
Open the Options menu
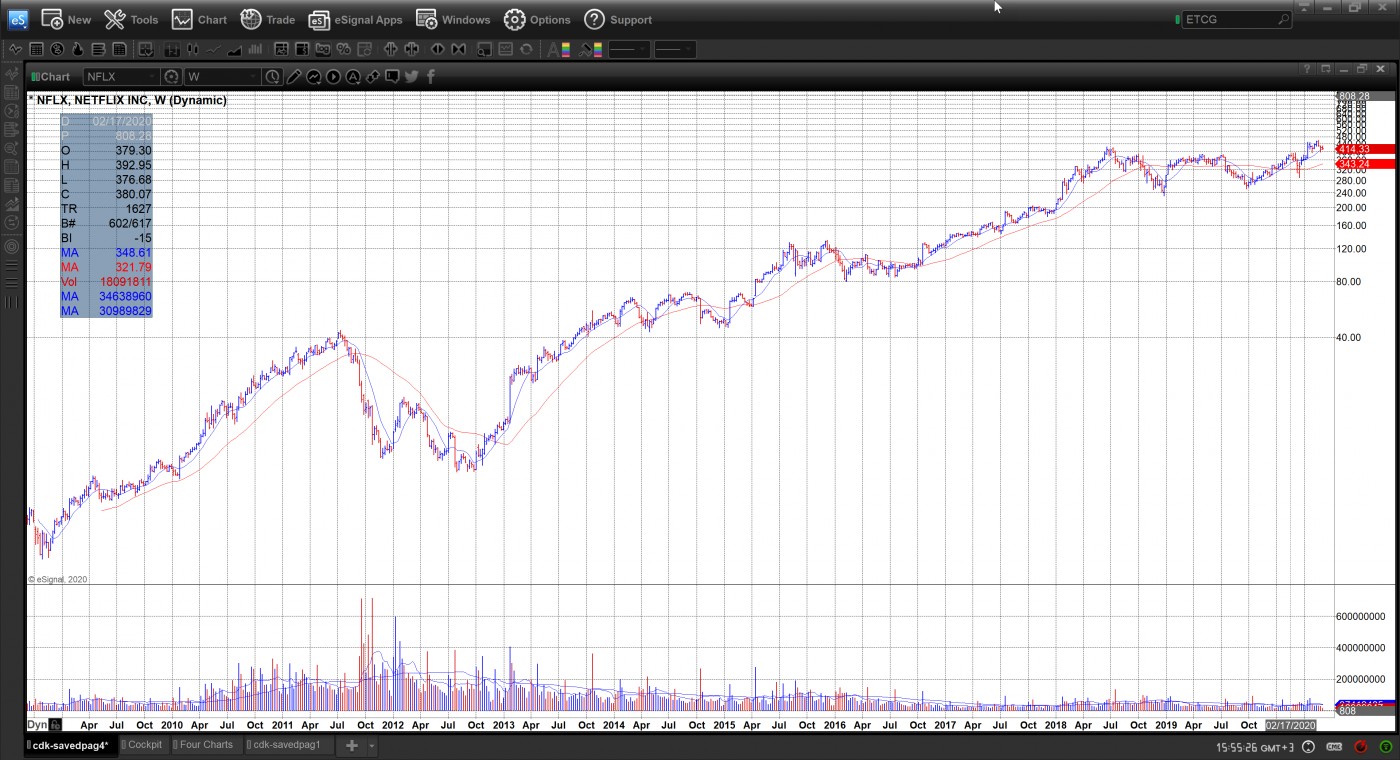click(537, 19)
